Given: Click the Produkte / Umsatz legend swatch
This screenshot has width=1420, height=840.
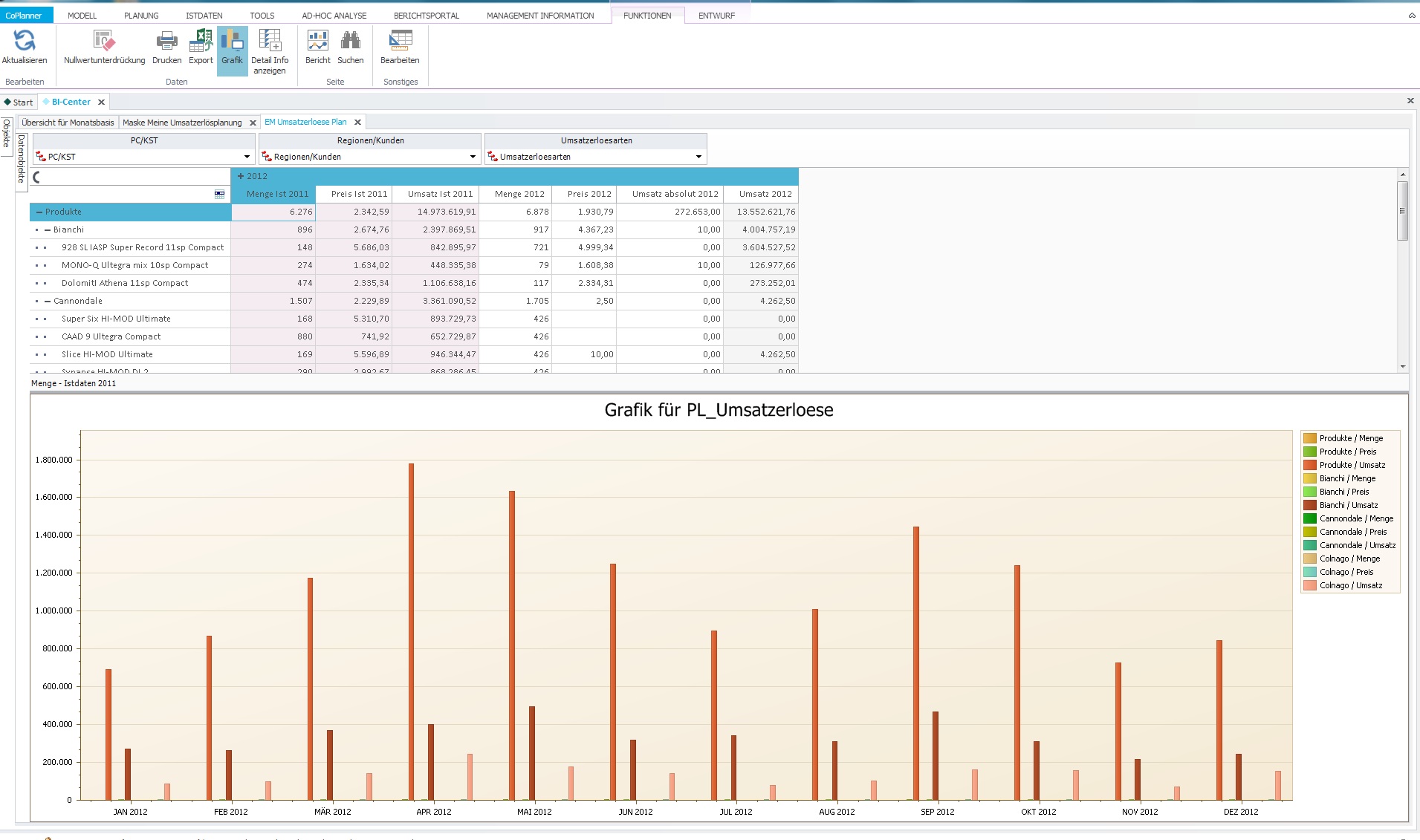Looking at the screenshot, I should 1309,465.
